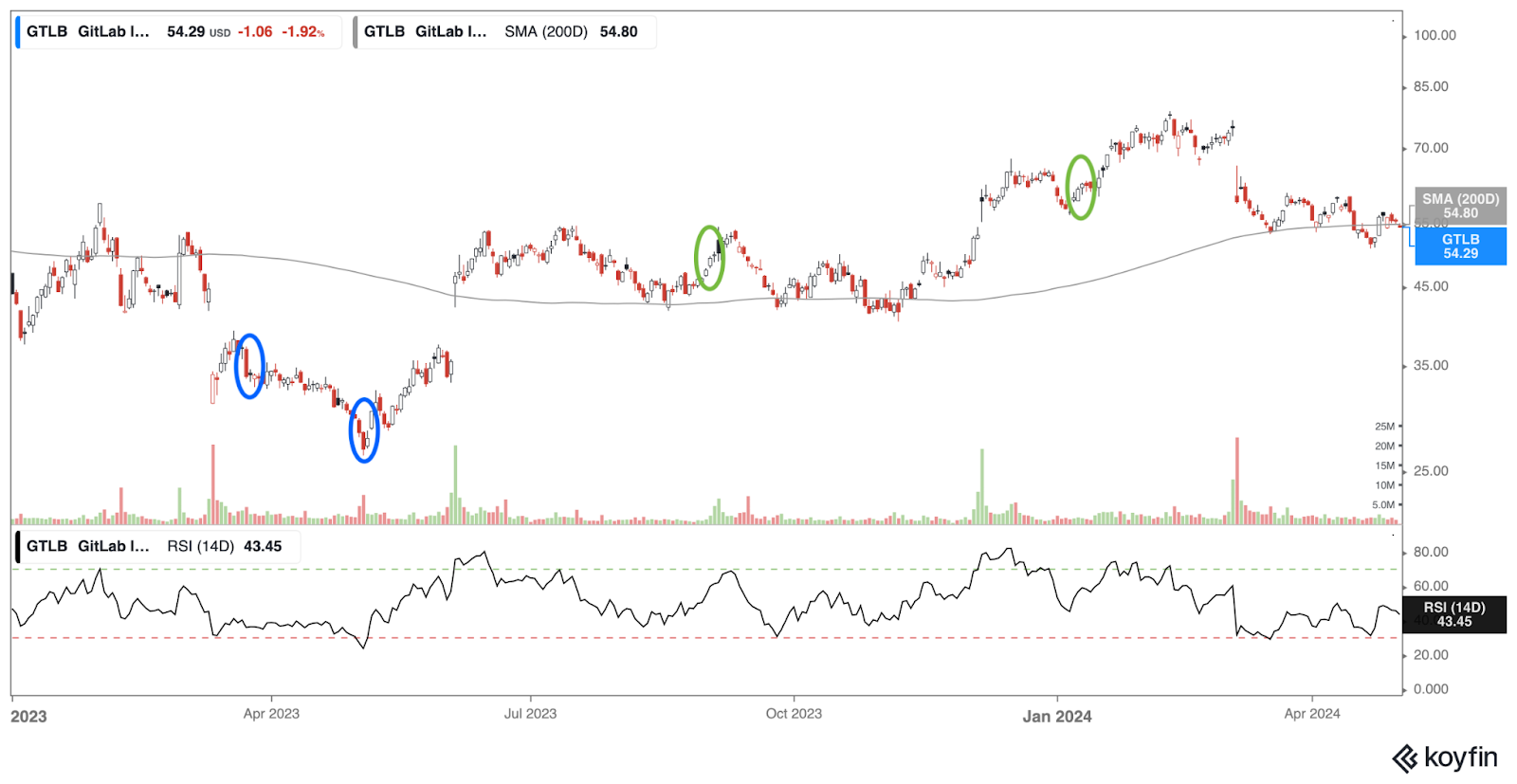Click the 20.00 RSI axis label

(1431, 655)
